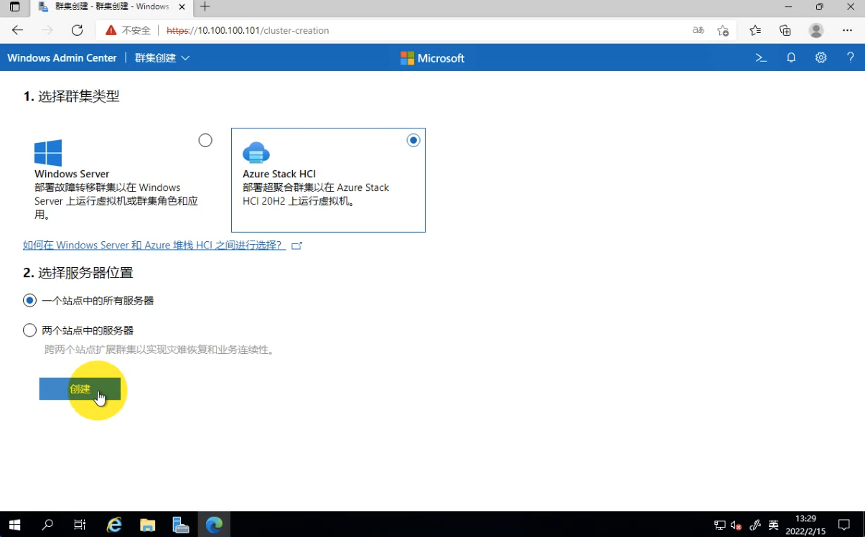Image resolution: width=866 pixels, height=537 pixels.
Task: Click the Edge icon on taskbar
Action: point(214,524)
